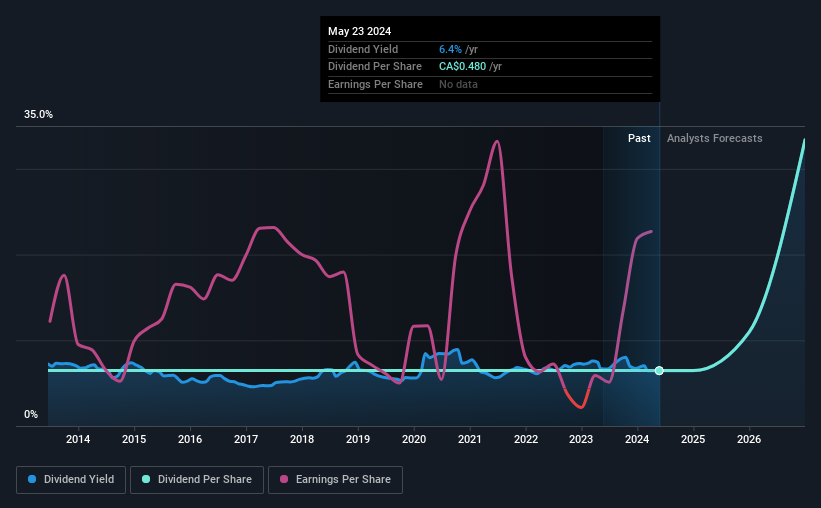821x508 pixels.
Task: Select the 2020 label on the x-axis
Action: (414, 439)
